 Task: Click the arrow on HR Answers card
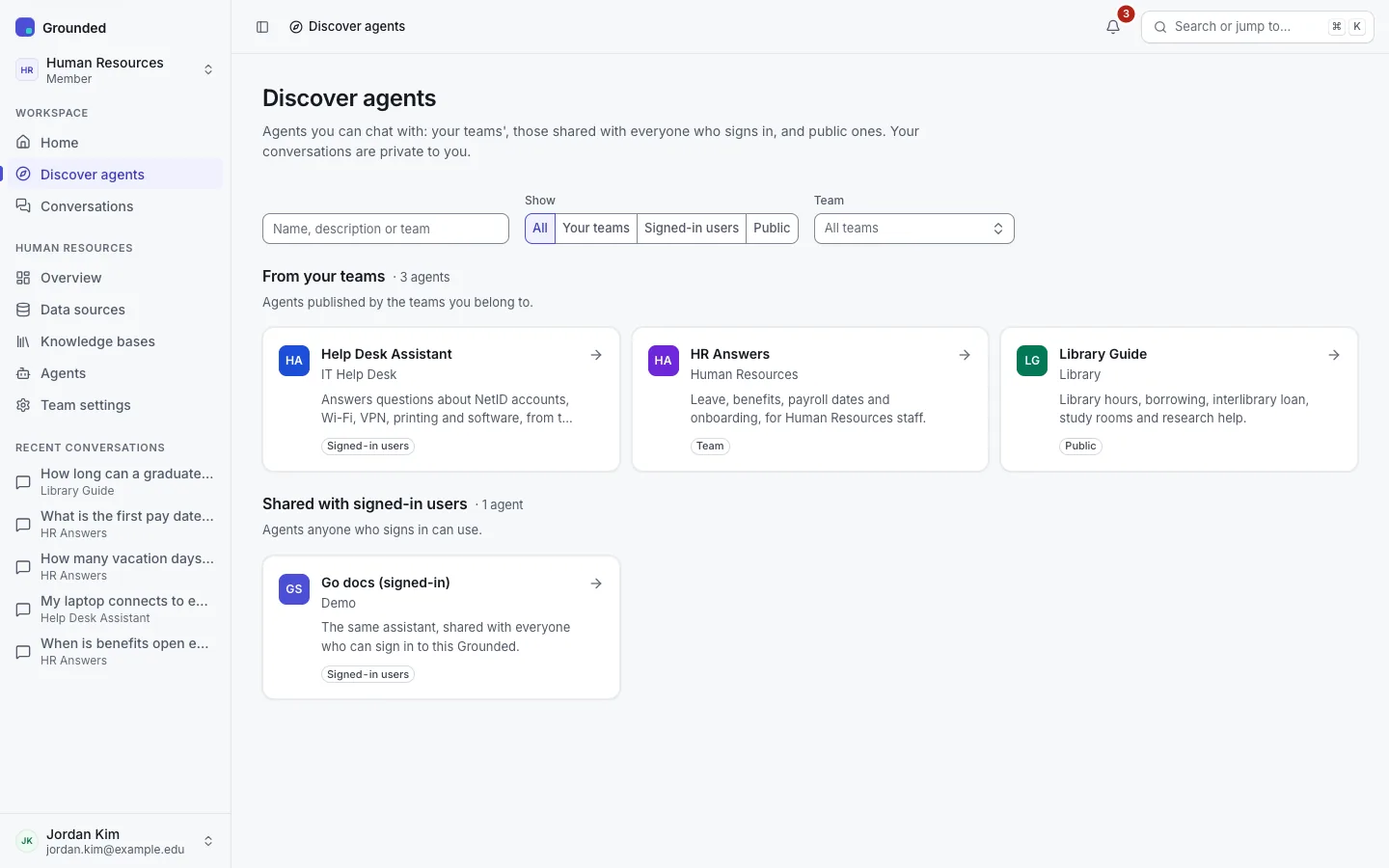pyautogui.click(x=965, y=355)
